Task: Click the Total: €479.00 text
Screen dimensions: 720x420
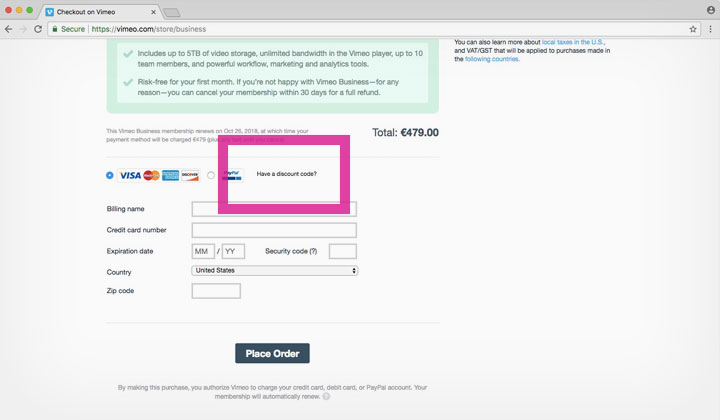Action: pos(405,133)
